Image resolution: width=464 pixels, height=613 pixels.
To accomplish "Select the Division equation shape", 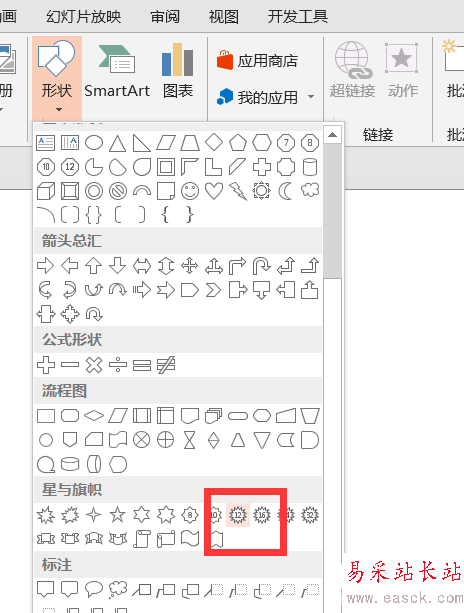I will [x=118, y=365].
